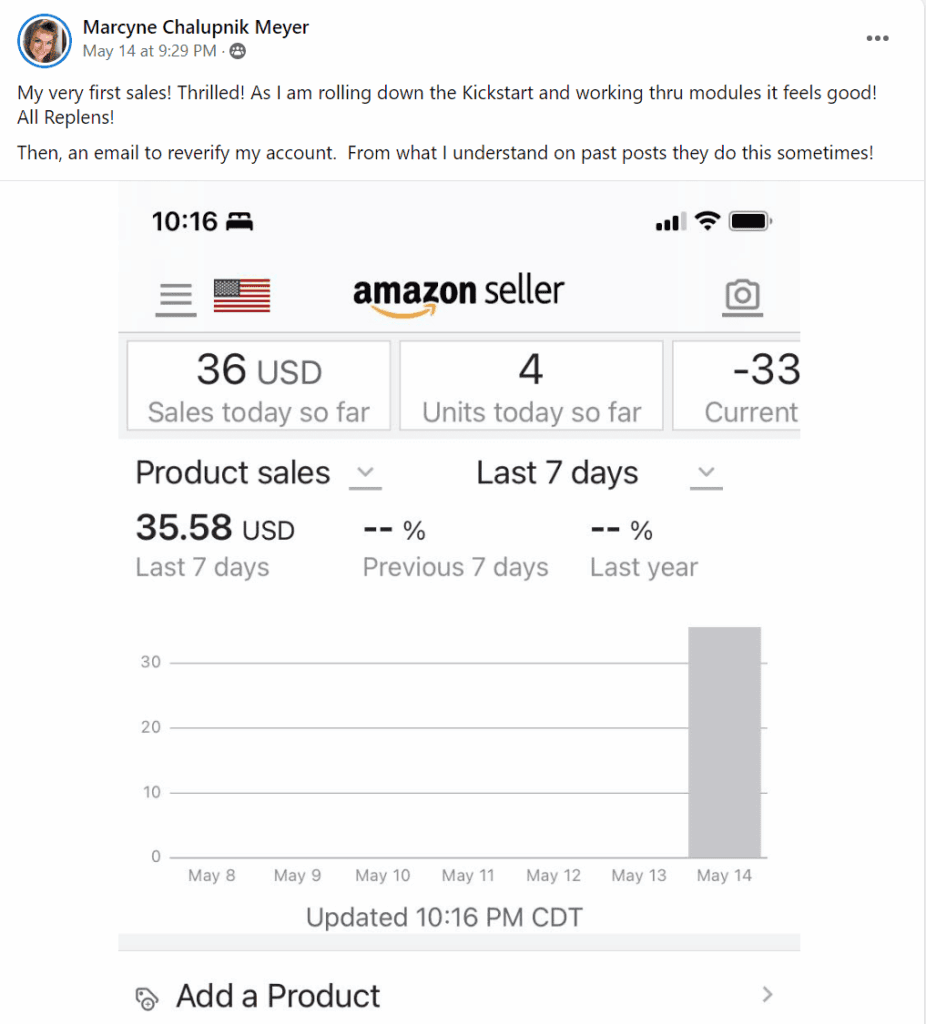Click the battery status icon
This screenshot has height=1024, width=926.
click(x=750, y=221)
